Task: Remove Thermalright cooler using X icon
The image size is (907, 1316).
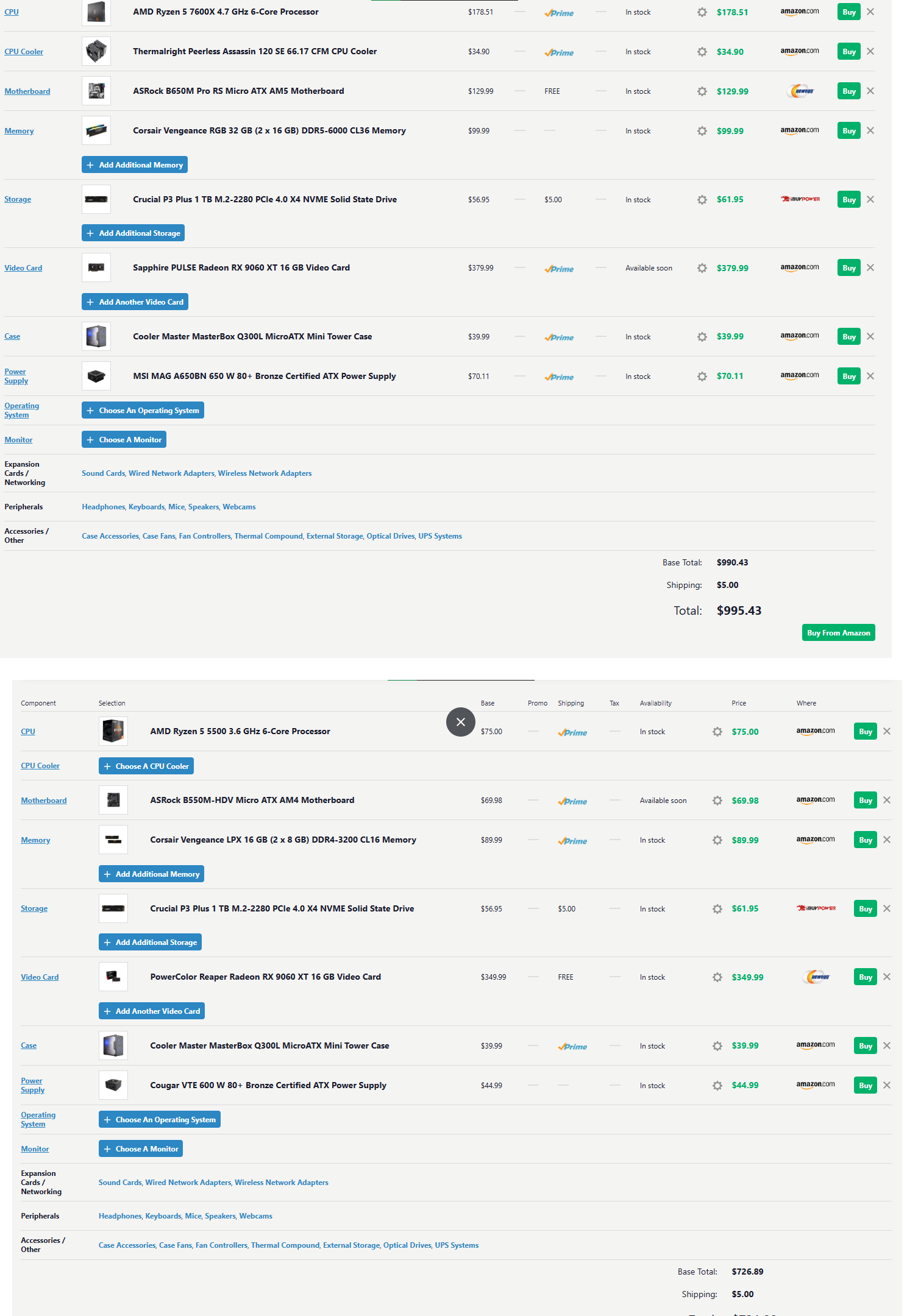Action: pyautogui.click(x=870, y=51)
